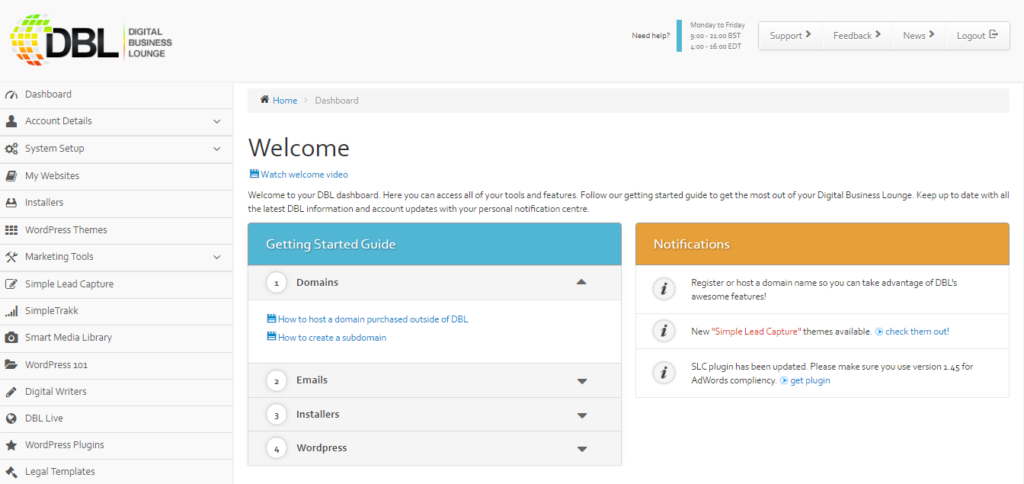The width and height of the screenshot is (1024, 484).
Task: Expand the System Setup chevron
Action: click(x=217, y=149)
